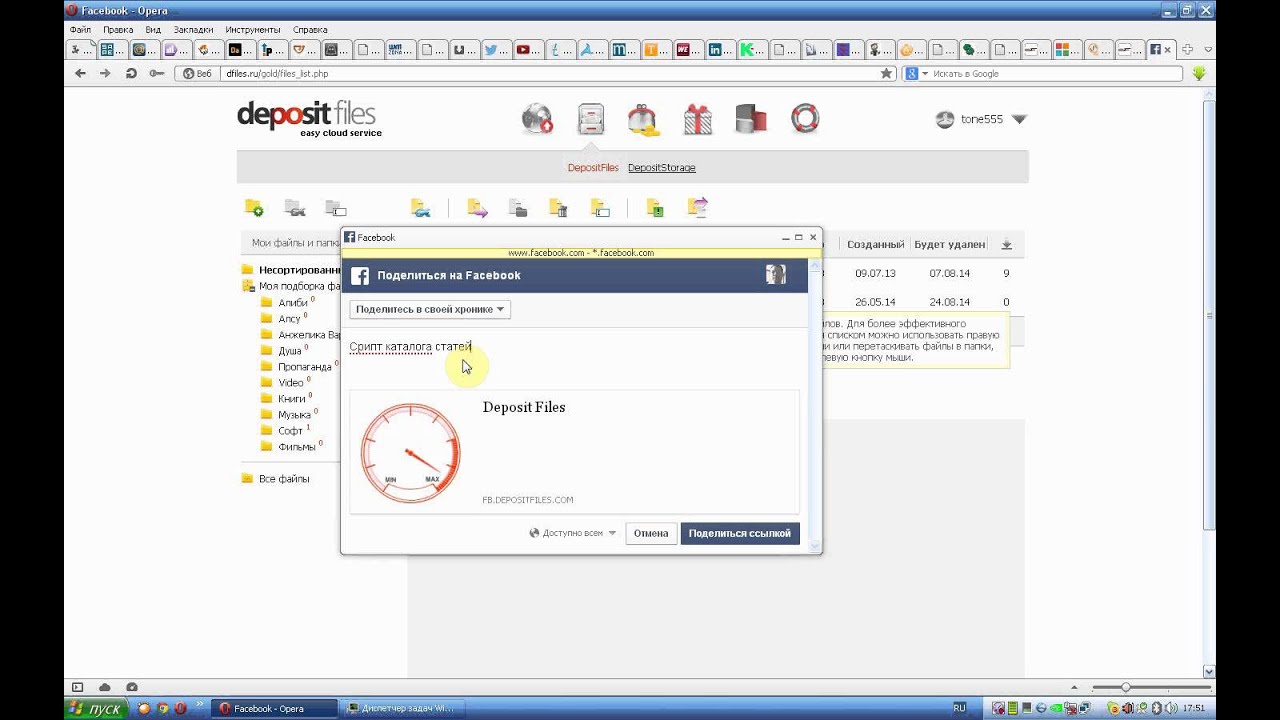Click the file with green exclamation icon
Viewport: 1280px width, 720px height.
pyautogui.click(x=655, y=208)
